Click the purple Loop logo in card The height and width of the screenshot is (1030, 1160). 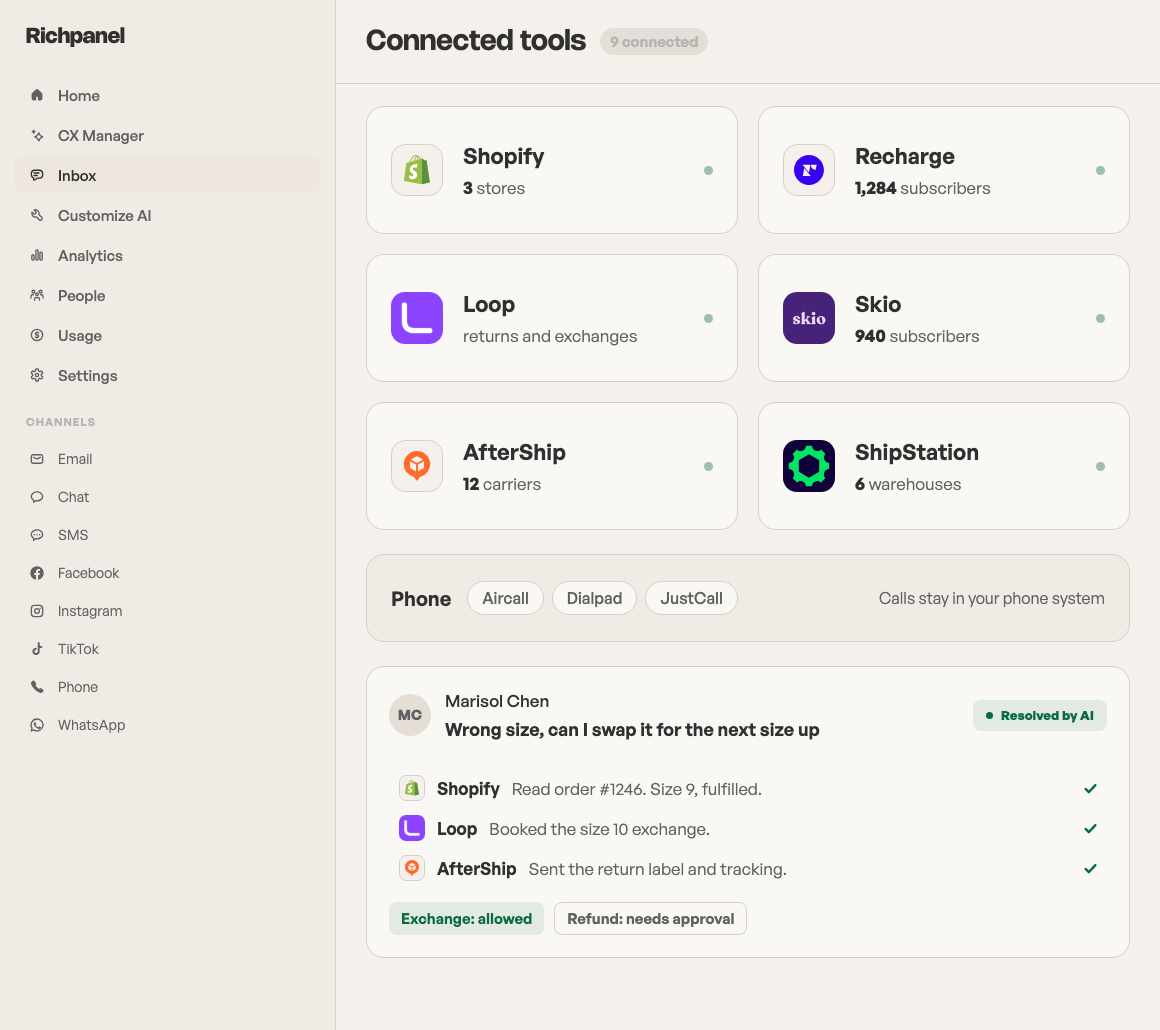pyautogui.click(x=417, y=318)
